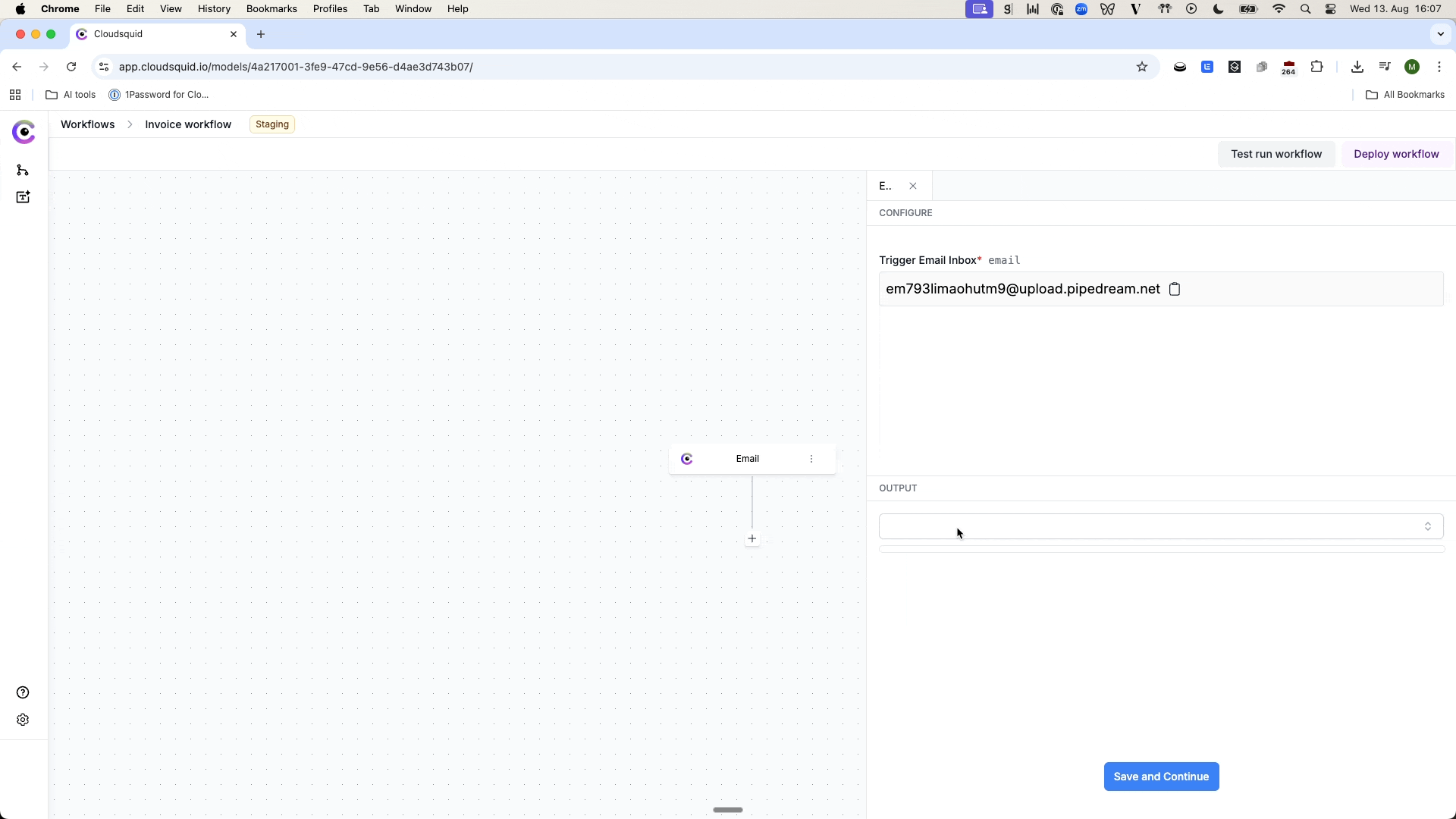This screenshot has height=819, width=1456.
Task: Open the Bookmarks menu
Action: (271, 9)
